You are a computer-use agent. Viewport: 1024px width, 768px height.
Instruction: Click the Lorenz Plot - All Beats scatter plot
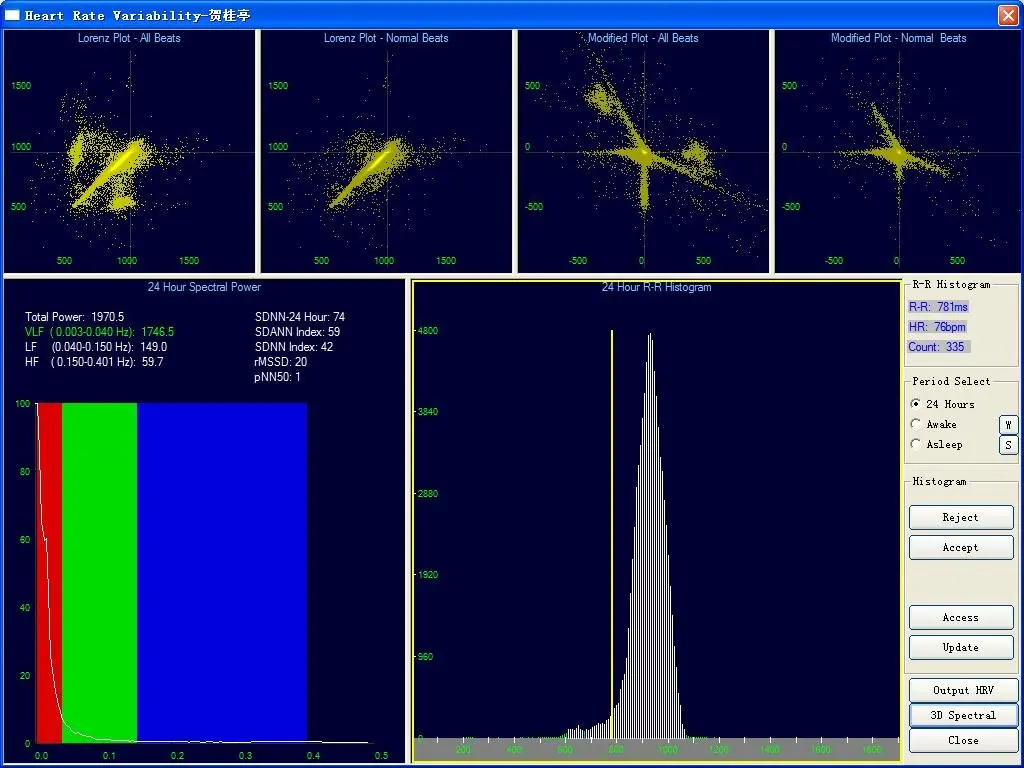[x=129, y=152]
